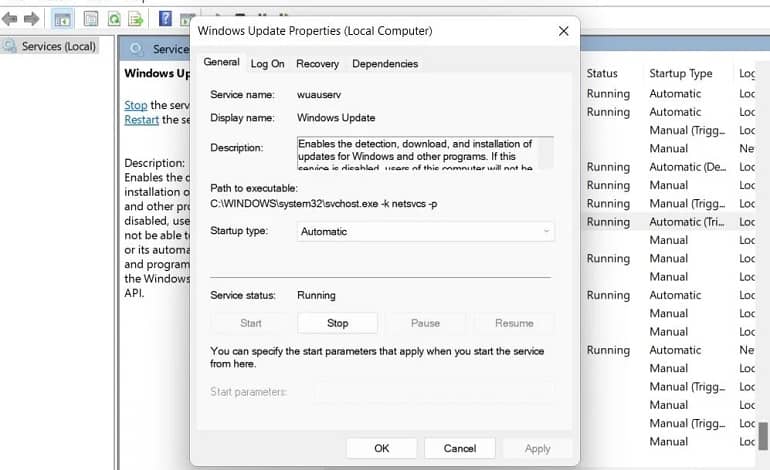
Task: Sort by the Startup Type column header
Action: 681,73
